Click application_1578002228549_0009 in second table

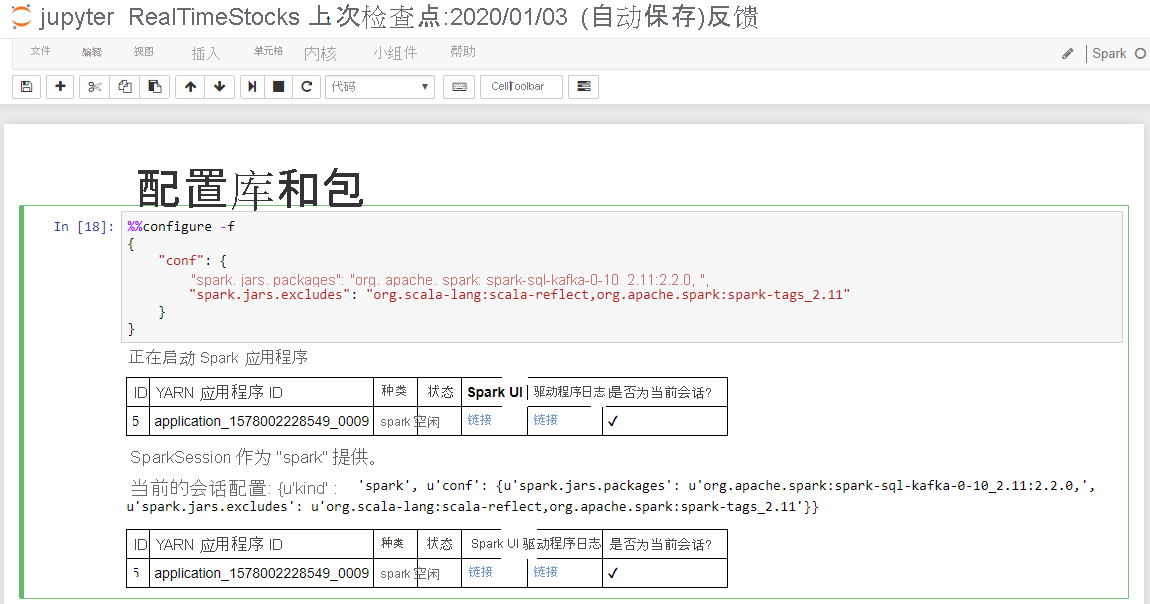pos(261,573)
